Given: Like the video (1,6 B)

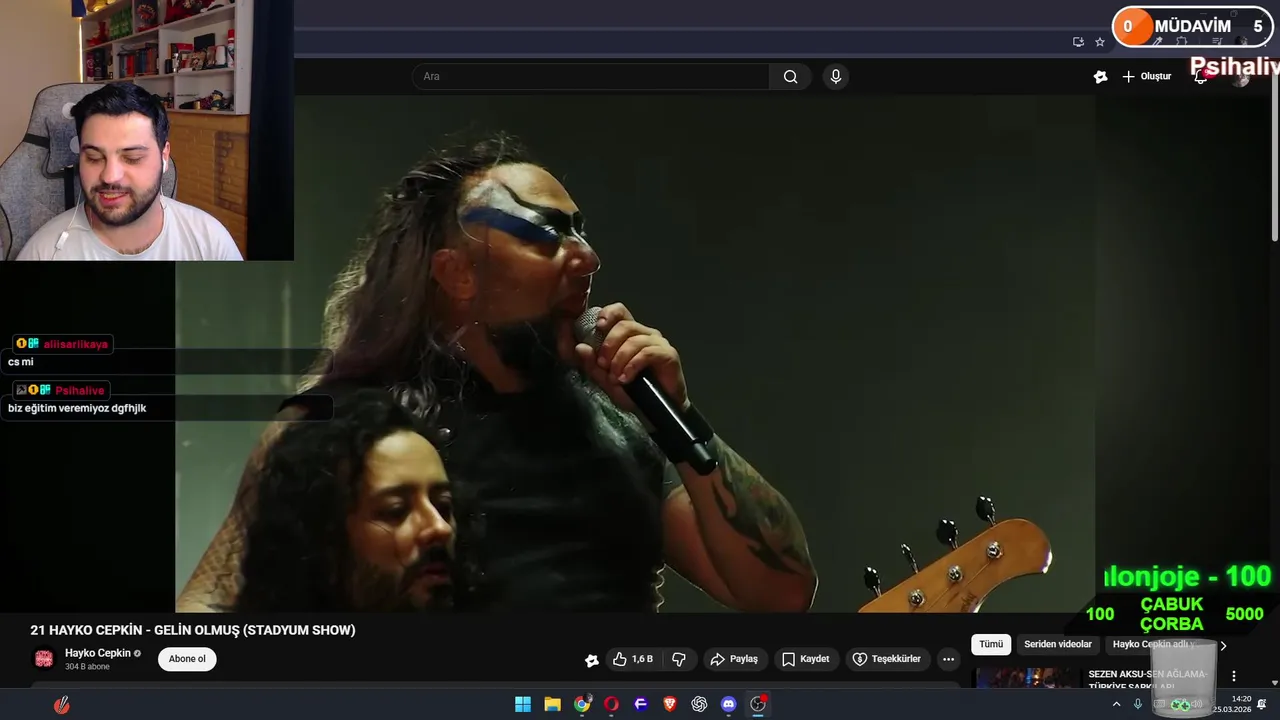Looking at the screenshot, I should click(633, 659).
